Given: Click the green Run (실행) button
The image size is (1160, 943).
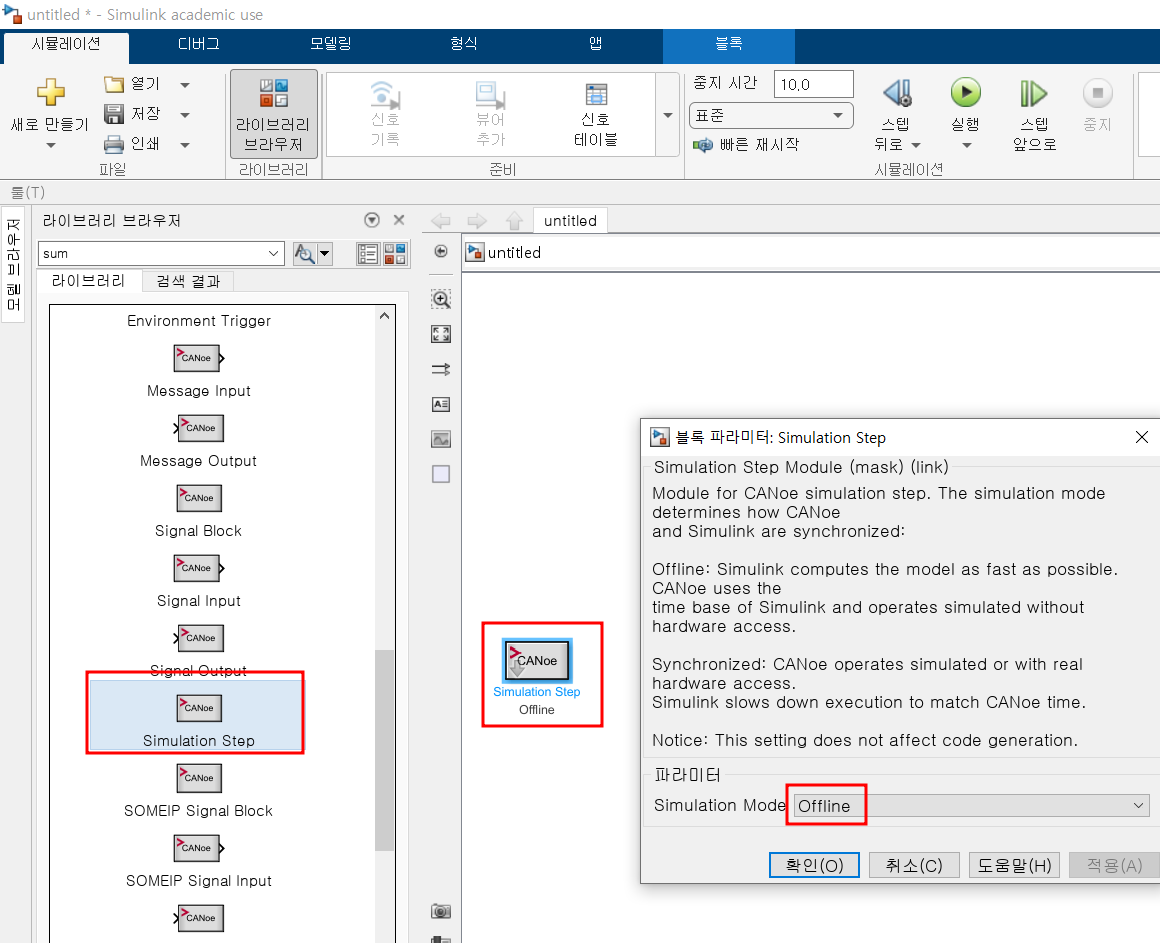Looking at the screenshot, I should pyautogui.click(x=965, y=92).
